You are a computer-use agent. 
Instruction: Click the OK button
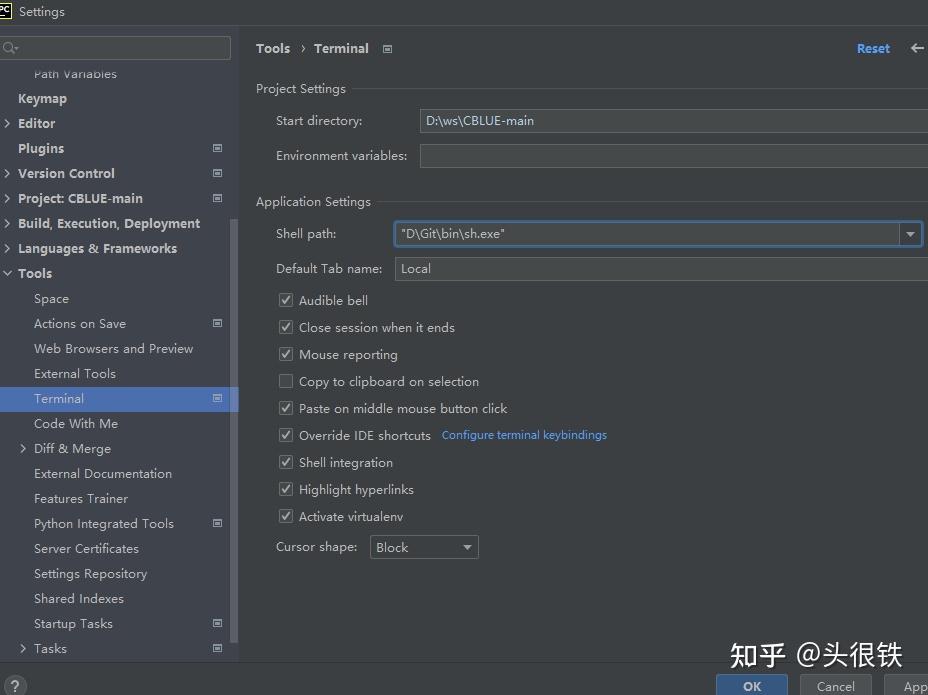(752, 686)
